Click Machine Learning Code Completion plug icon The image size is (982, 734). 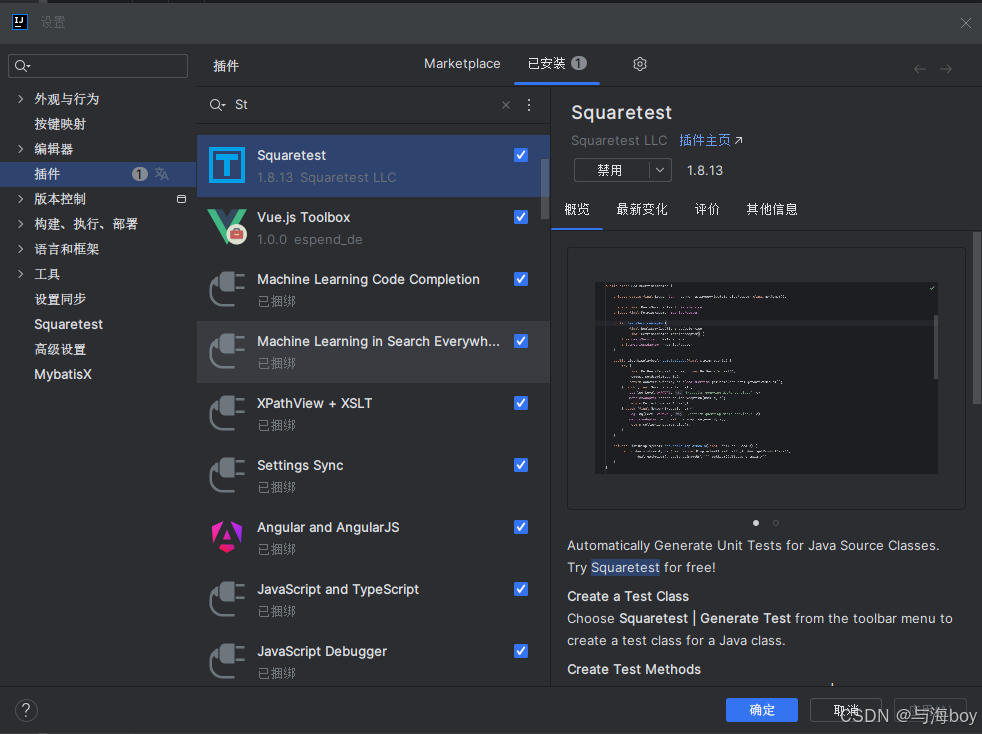[x=227, y=289]
